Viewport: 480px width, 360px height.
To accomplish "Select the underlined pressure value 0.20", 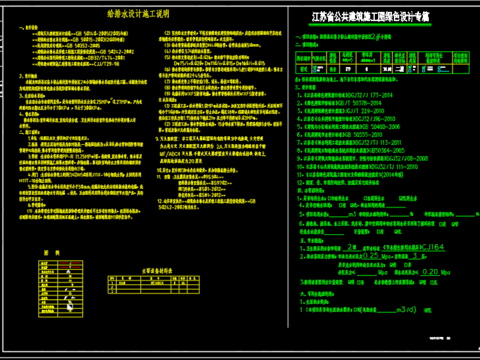I will [430, 272].
